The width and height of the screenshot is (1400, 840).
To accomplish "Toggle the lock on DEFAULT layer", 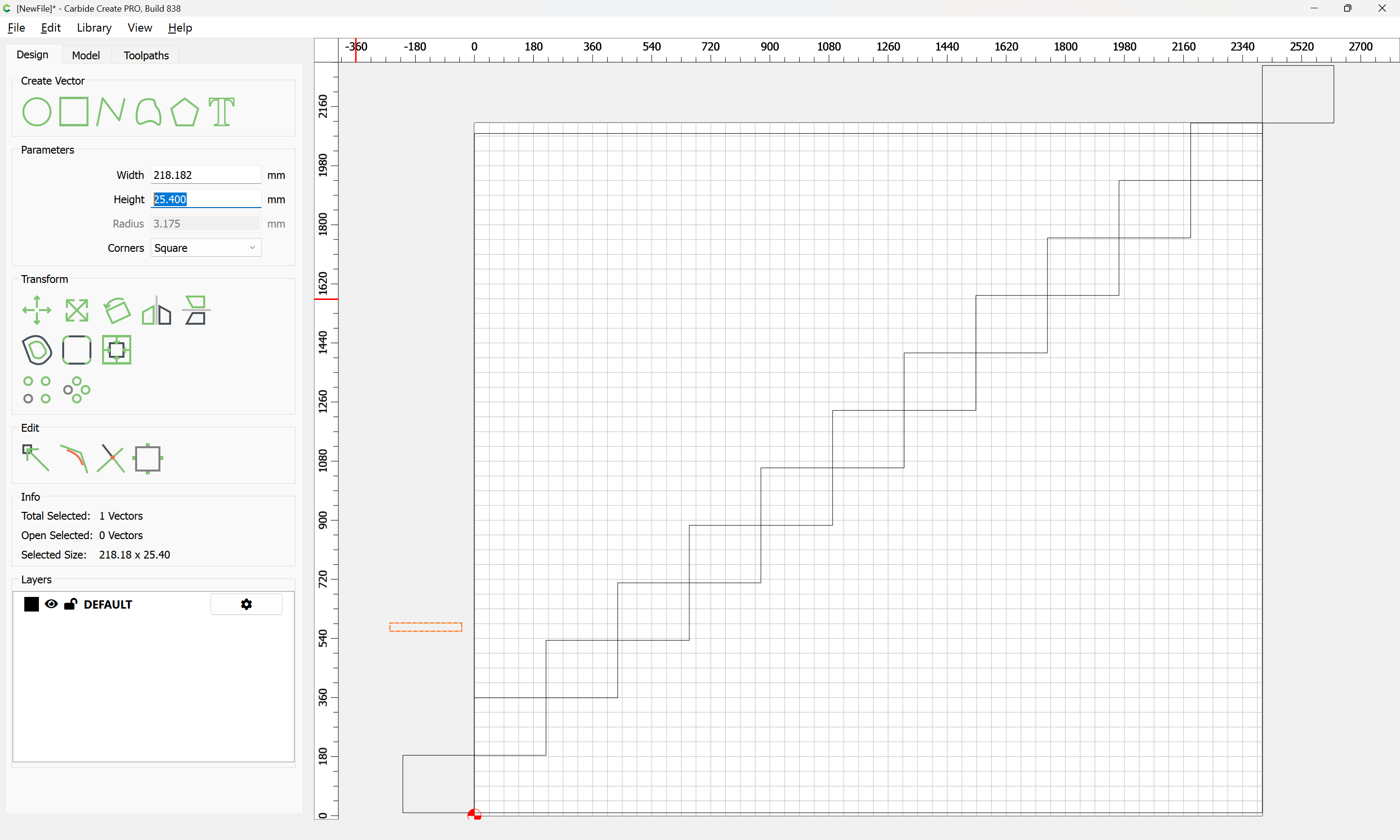I will (x=70, y=604).
